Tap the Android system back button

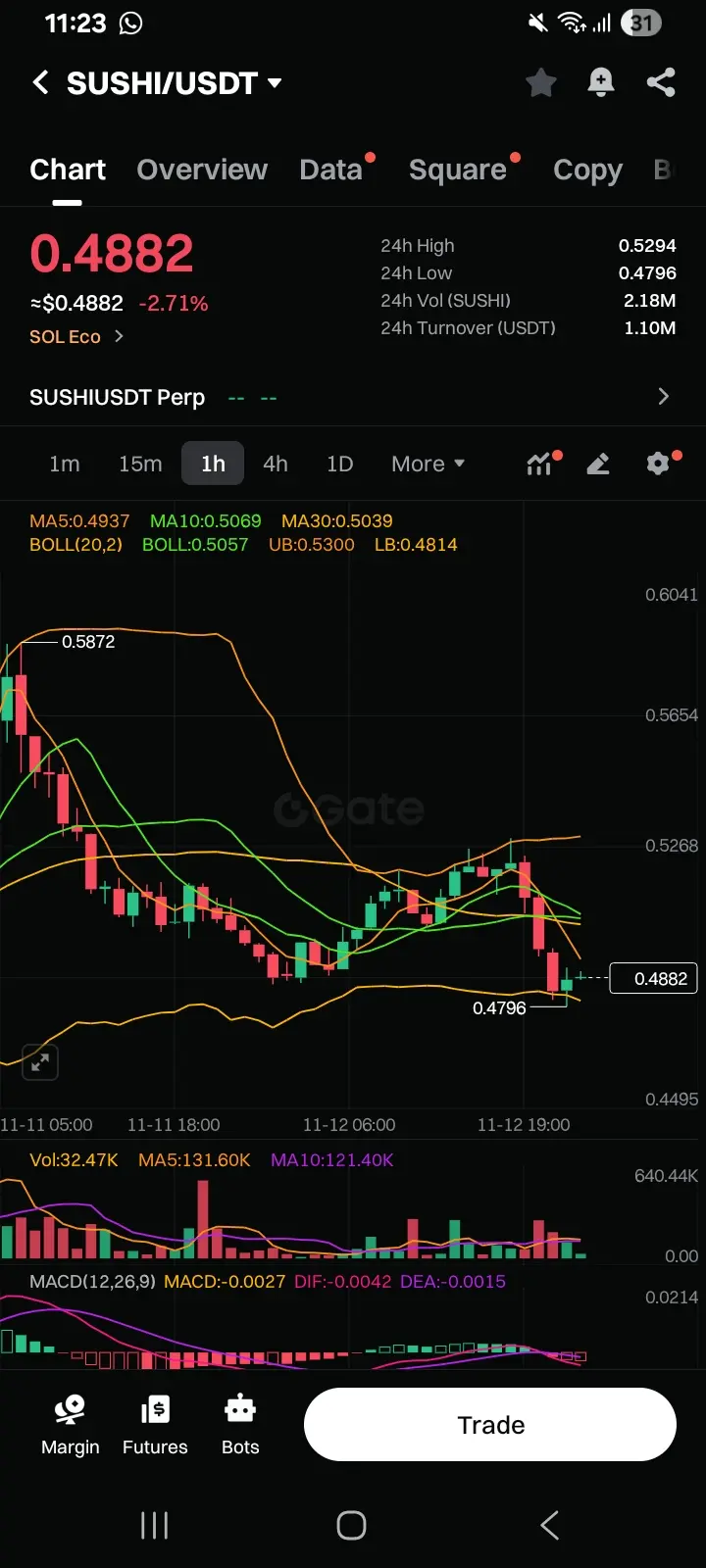click(x=550, y=1525)
